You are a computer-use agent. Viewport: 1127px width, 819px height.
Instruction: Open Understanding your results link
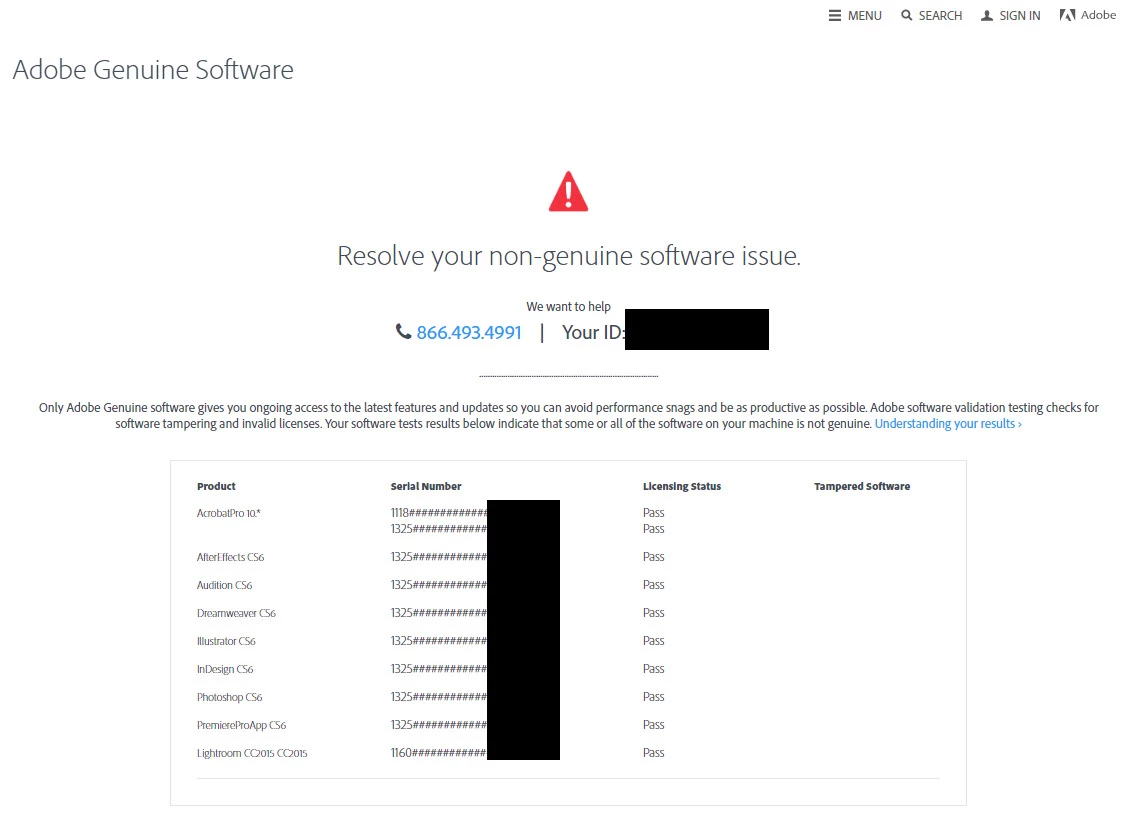click(948, 424)
